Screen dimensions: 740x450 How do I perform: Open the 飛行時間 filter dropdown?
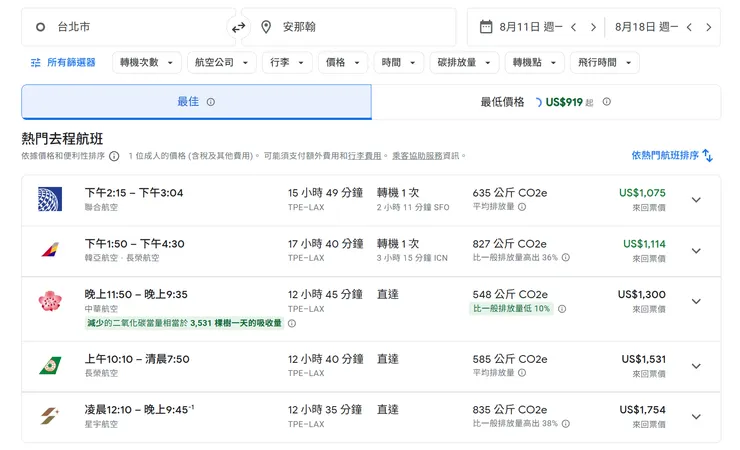pyautogui.click(x=605, y=63)
